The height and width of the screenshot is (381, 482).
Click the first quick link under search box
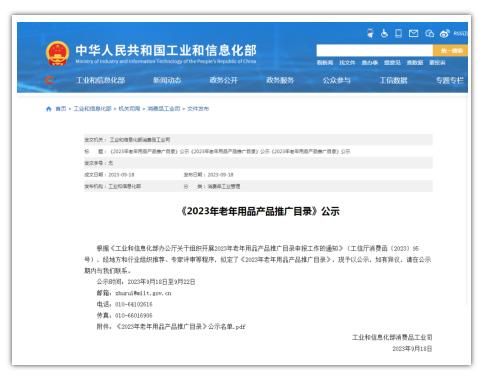325,63
